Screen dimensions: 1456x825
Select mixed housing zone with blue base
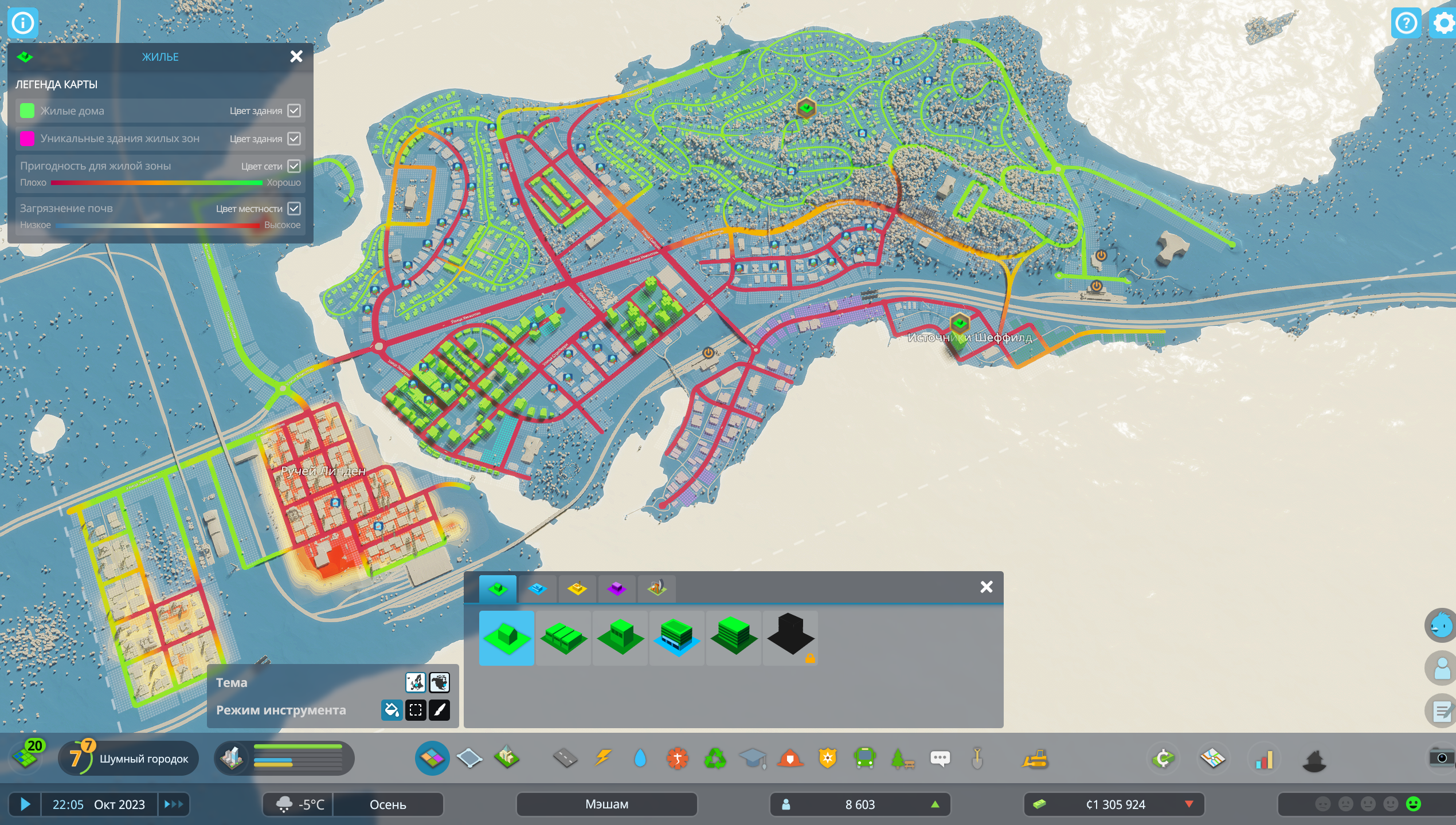pos(677,638)
